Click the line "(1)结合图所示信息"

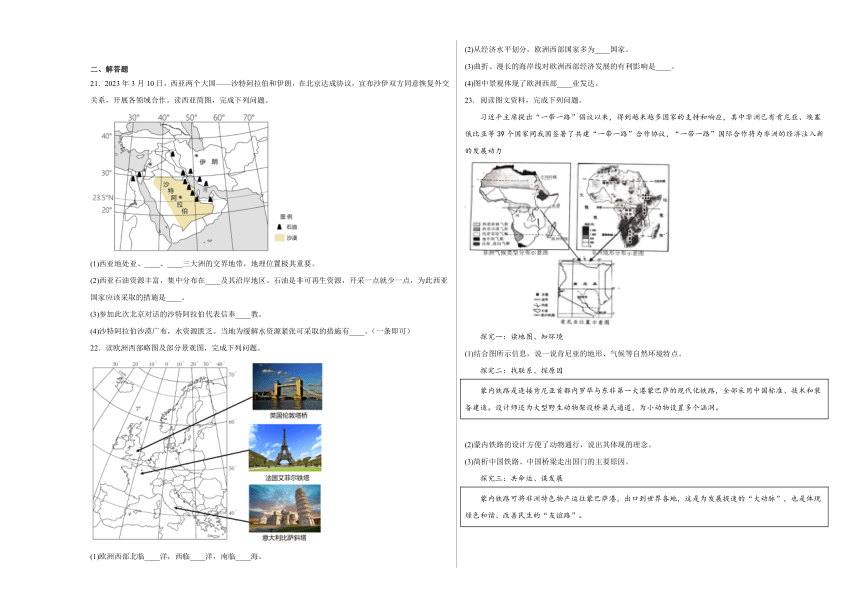[573, 354]
